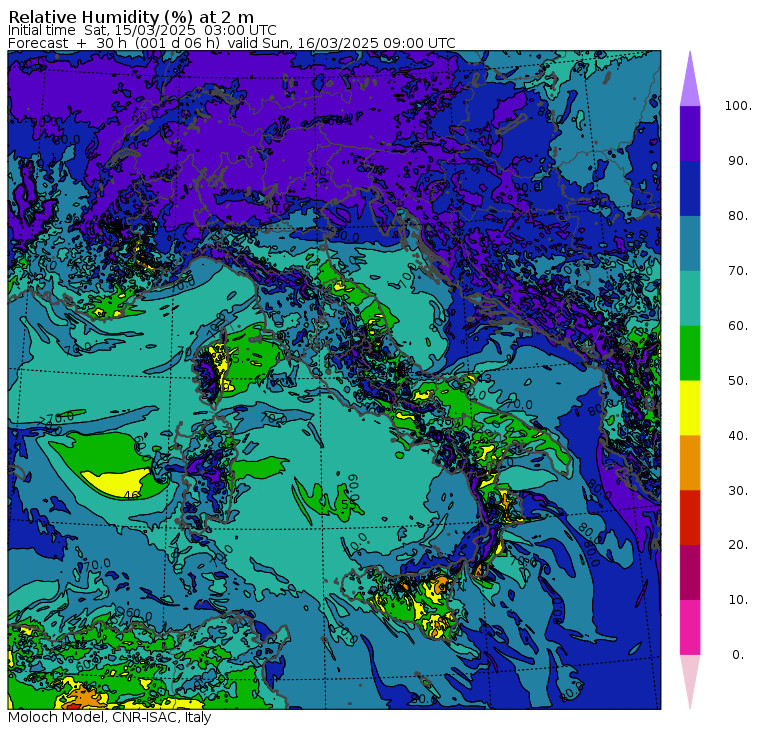Click the '10.' legend label
The width and height of the screenshot is (760, 731).
738,600
